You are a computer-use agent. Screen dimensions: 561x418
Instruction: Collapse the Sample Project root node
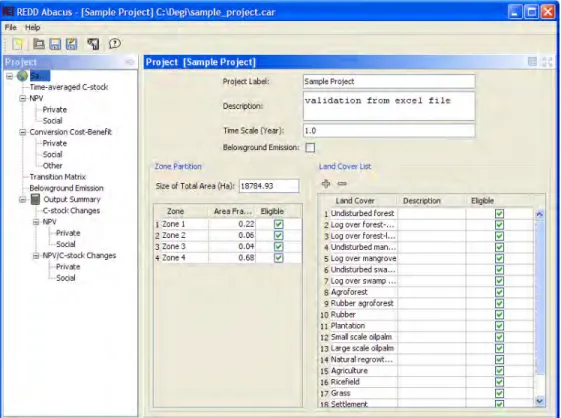pyautogui.click(x=9, y=76)
